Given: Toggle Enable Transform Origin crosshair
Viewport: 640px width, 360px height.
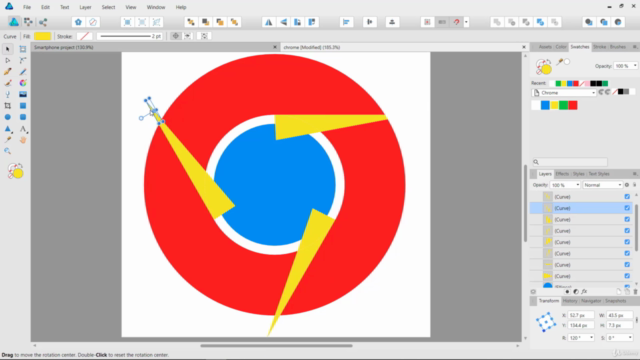Looking at the screenshot, I should click(176, 36).
